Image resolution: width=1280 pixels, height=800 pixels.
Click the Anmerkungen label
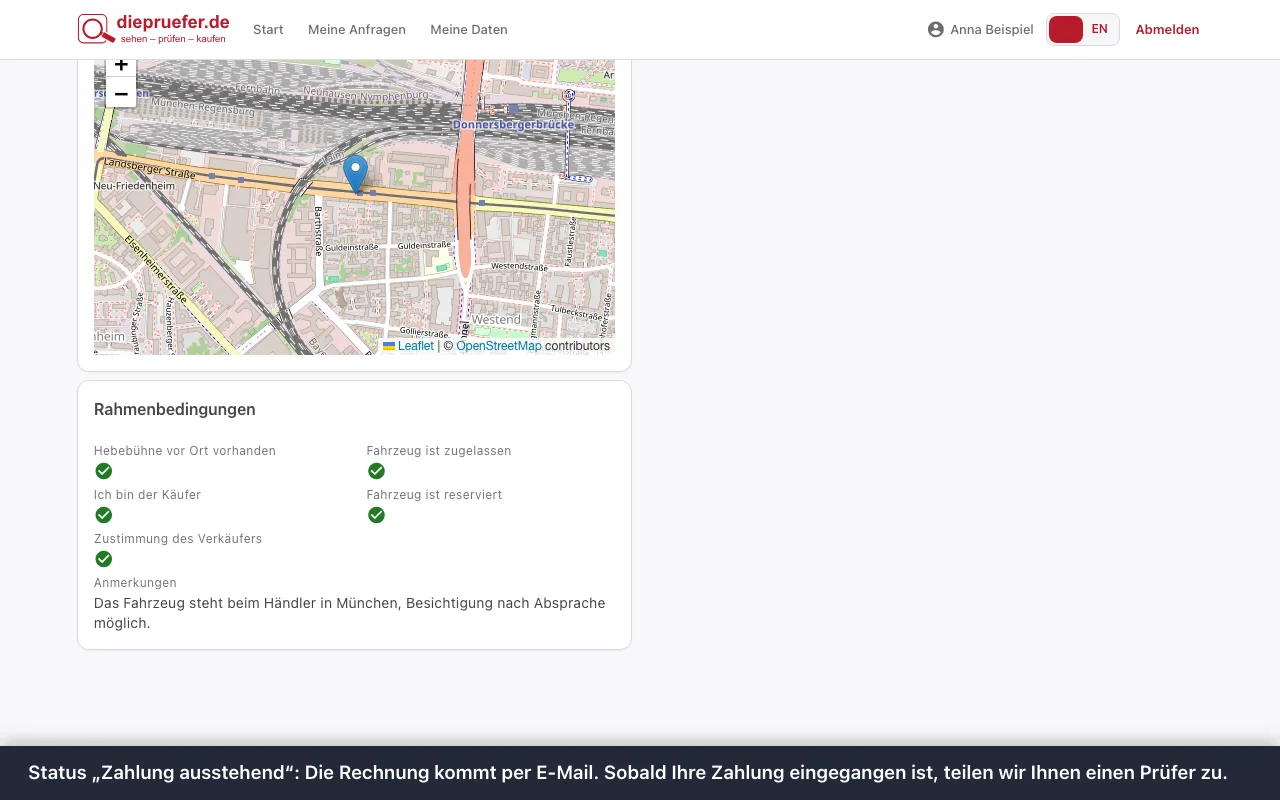[x=135, y=582]
